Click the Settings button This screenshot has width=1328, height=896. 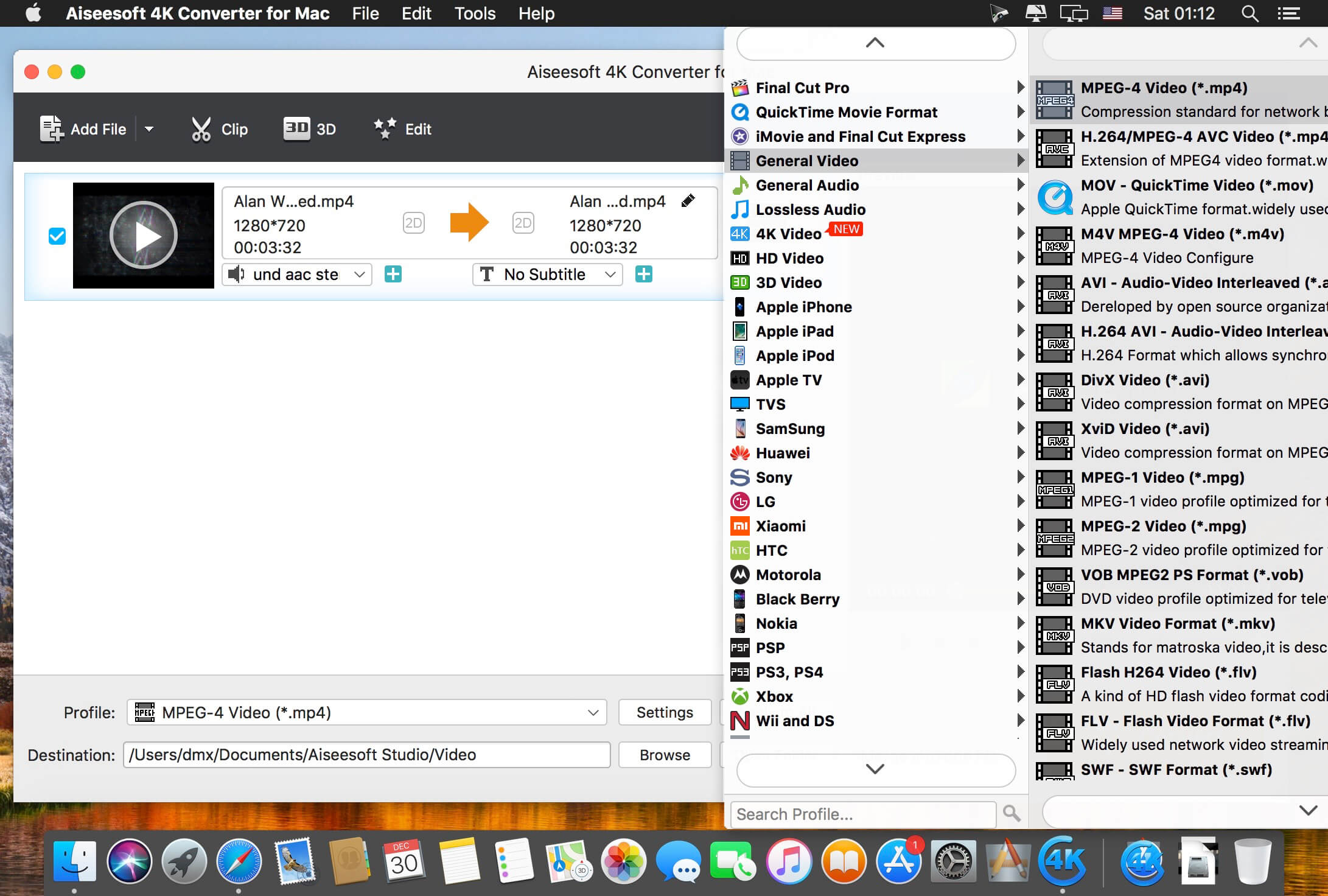pyautogui.click(x=664, y=712)
